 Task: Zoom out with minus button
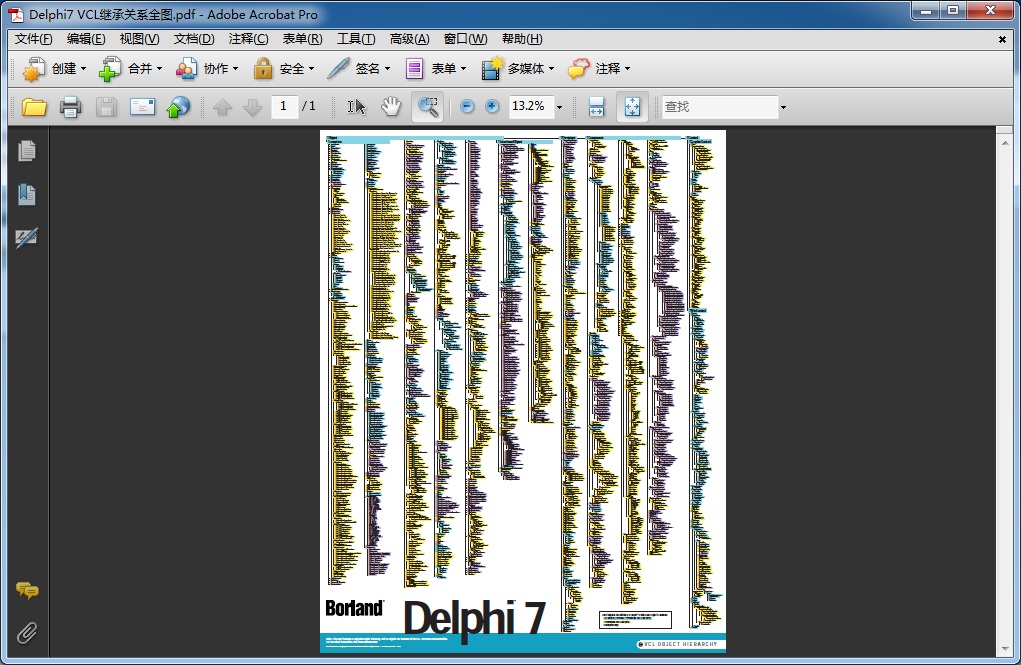[x=467, y=106]
